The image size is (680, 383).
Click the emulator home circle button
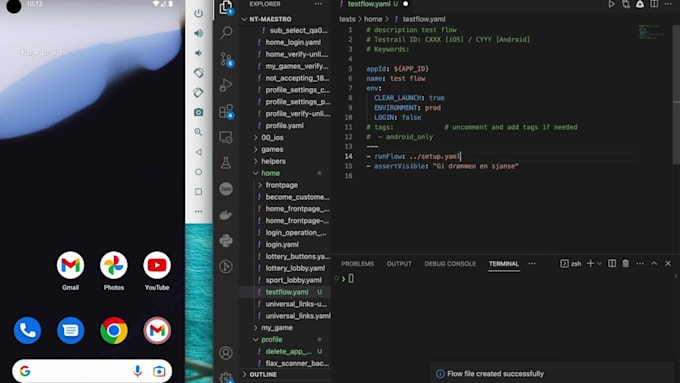pos(199,172)
